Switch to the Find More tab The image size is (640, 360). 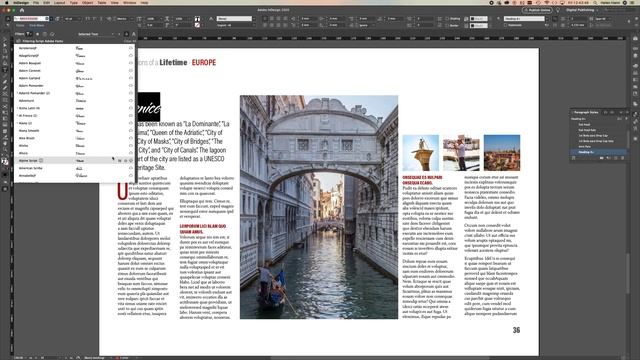pos(37,25)
